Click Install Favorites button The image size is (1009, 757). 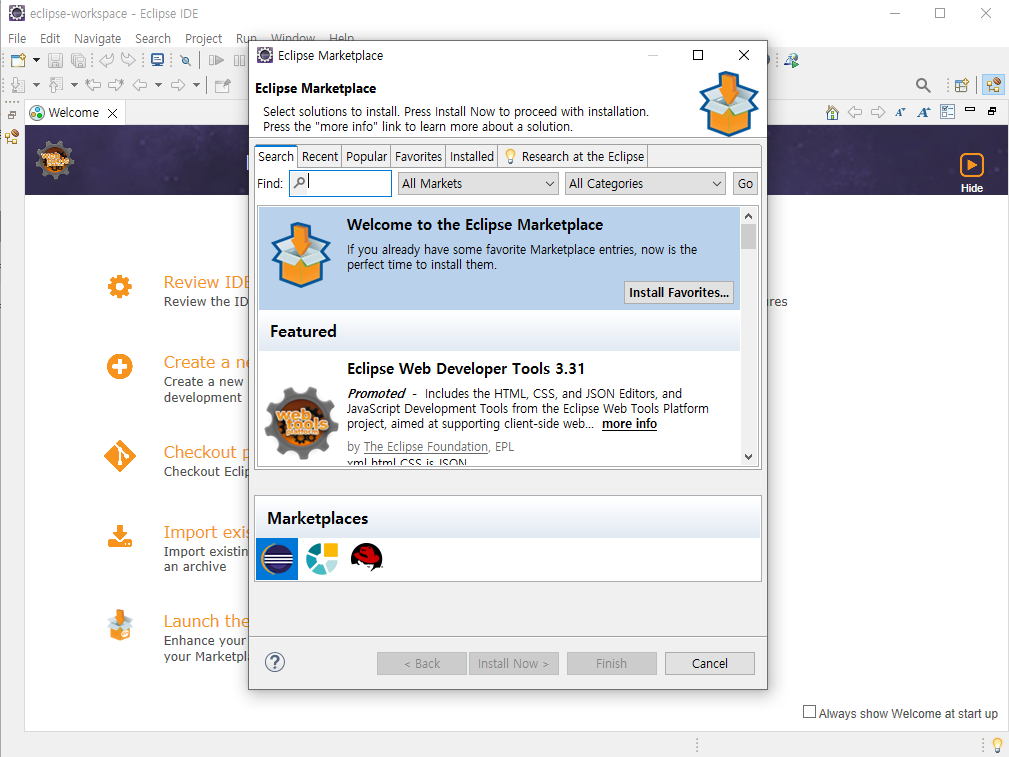[679, 293]
